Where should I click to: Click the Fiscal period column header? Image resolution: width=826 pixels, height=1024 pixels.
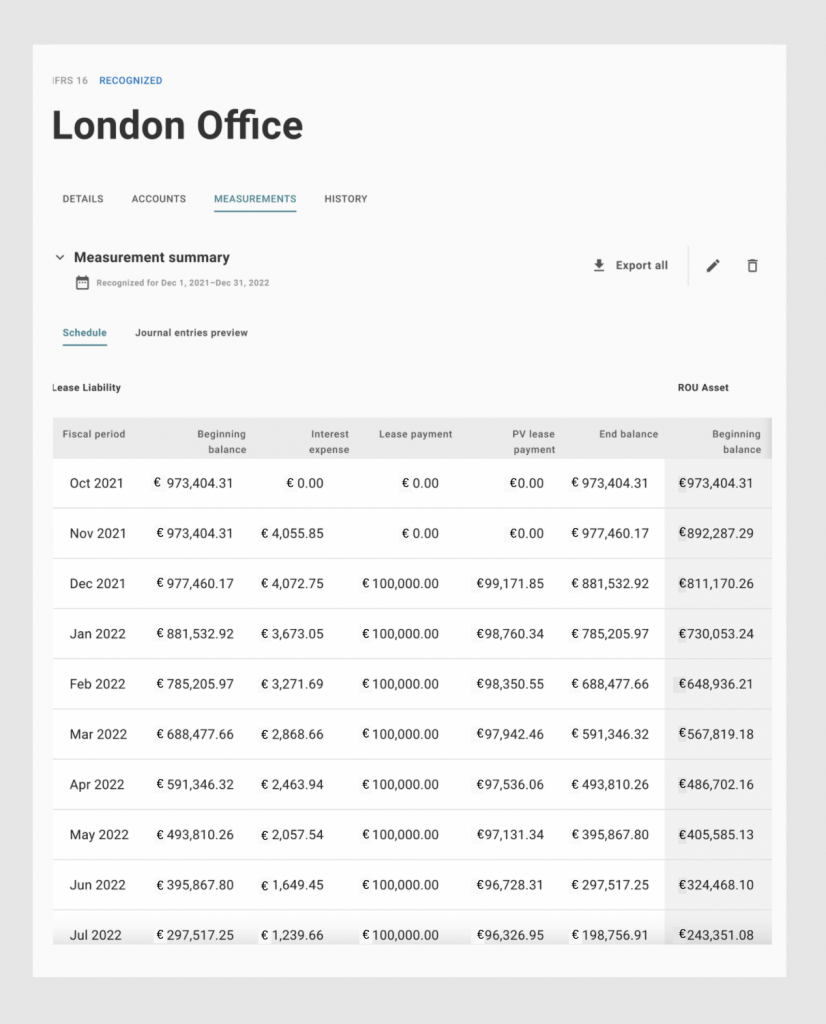click(x=94, y=434)
